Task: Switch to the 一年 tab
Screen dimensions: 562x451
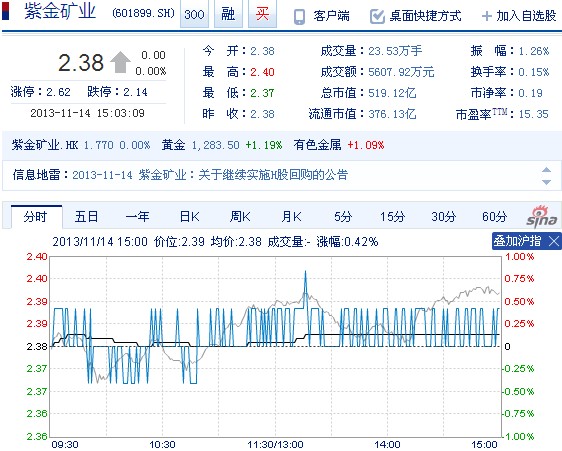Action: [138, 217]
